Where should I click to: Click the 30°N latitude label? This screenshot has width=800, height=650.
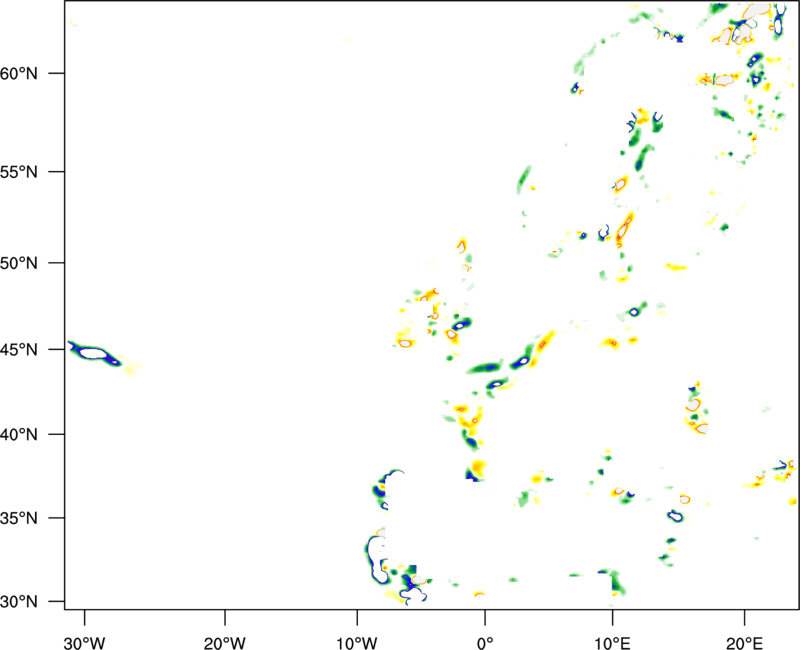19,602
